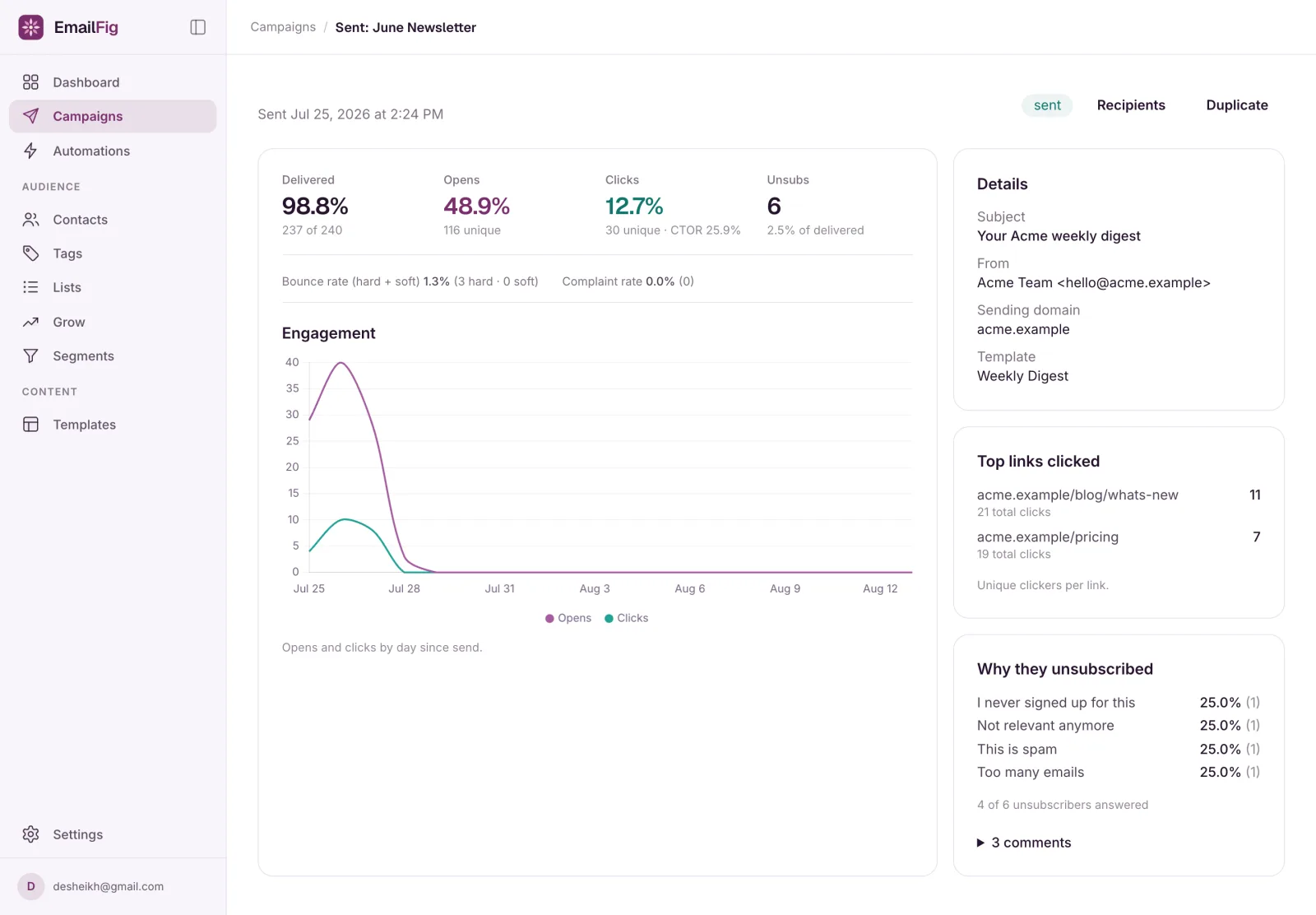The image size is (1316, 915).
Task: Click the Campaigns paper plane icon
Action: 31,116
